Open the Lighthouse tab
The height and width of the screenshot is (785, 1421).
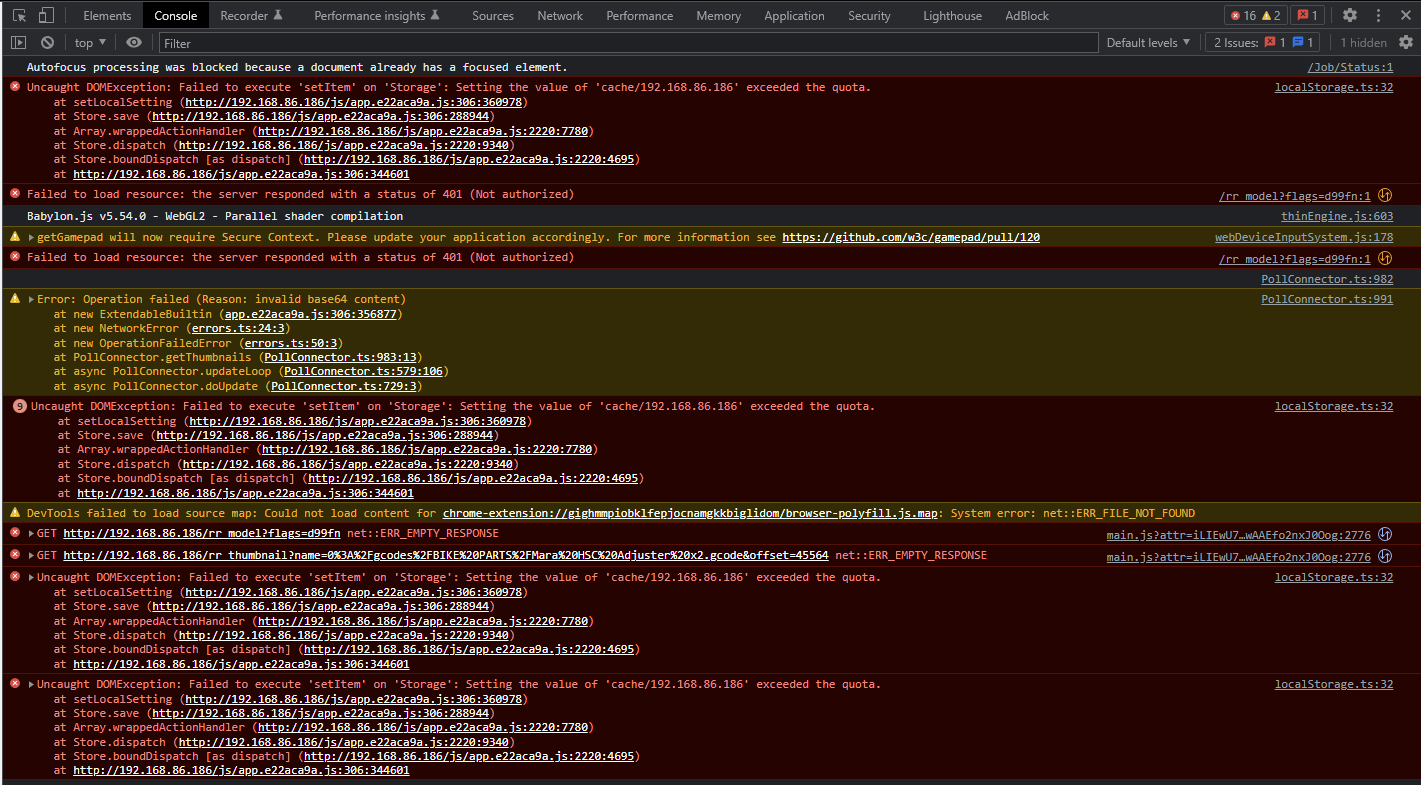coord(952,15)
